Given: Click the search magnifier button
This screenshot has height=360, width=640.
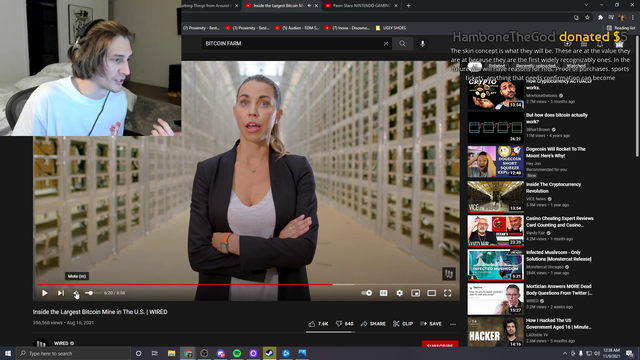Looking at the screenshot, I should click(402, 44).
